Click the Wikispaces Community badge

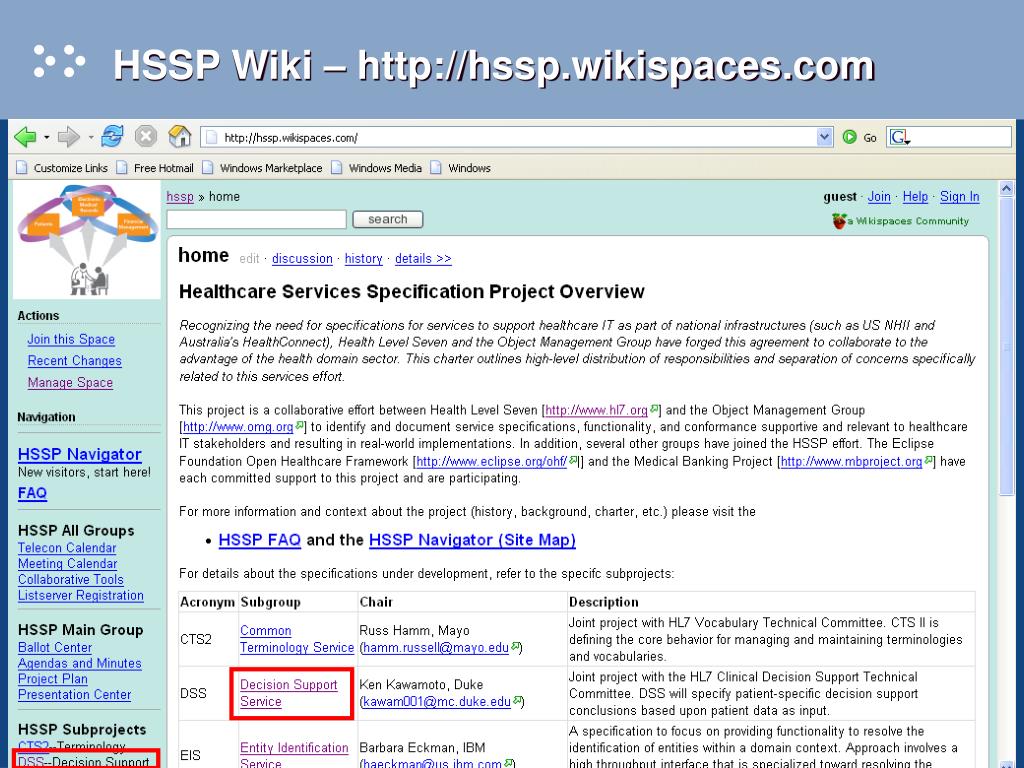(901, 221)
